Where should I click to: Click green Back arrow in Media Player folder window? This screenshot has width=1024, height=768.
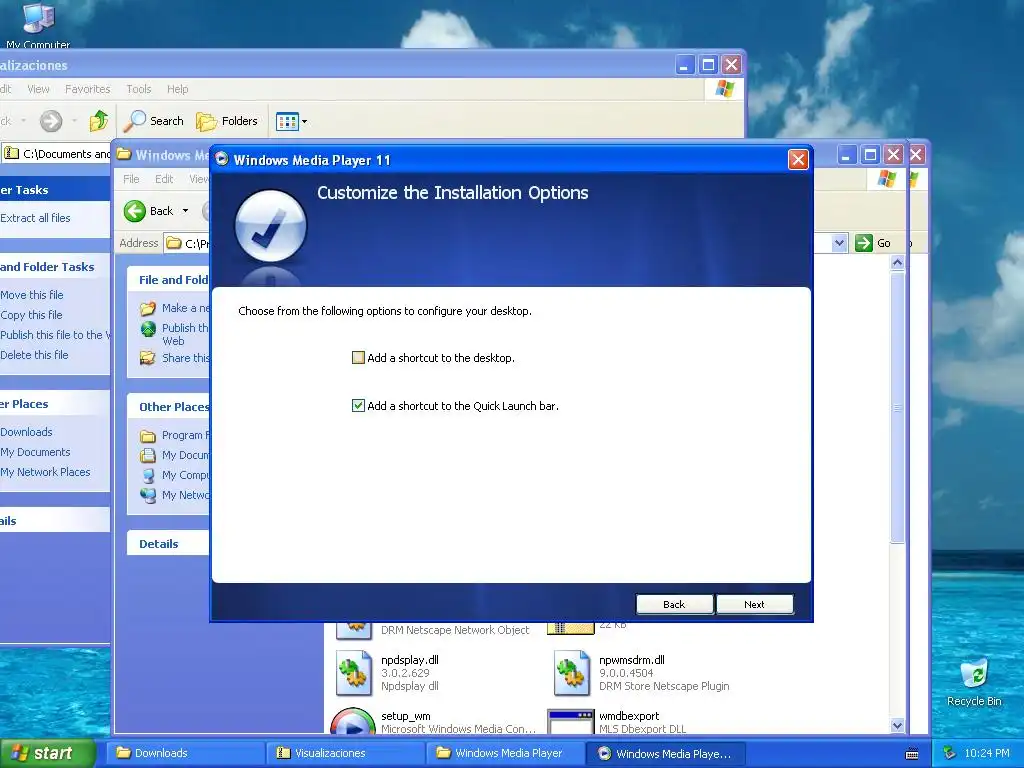pyautogui.click(x=135, y=211)
